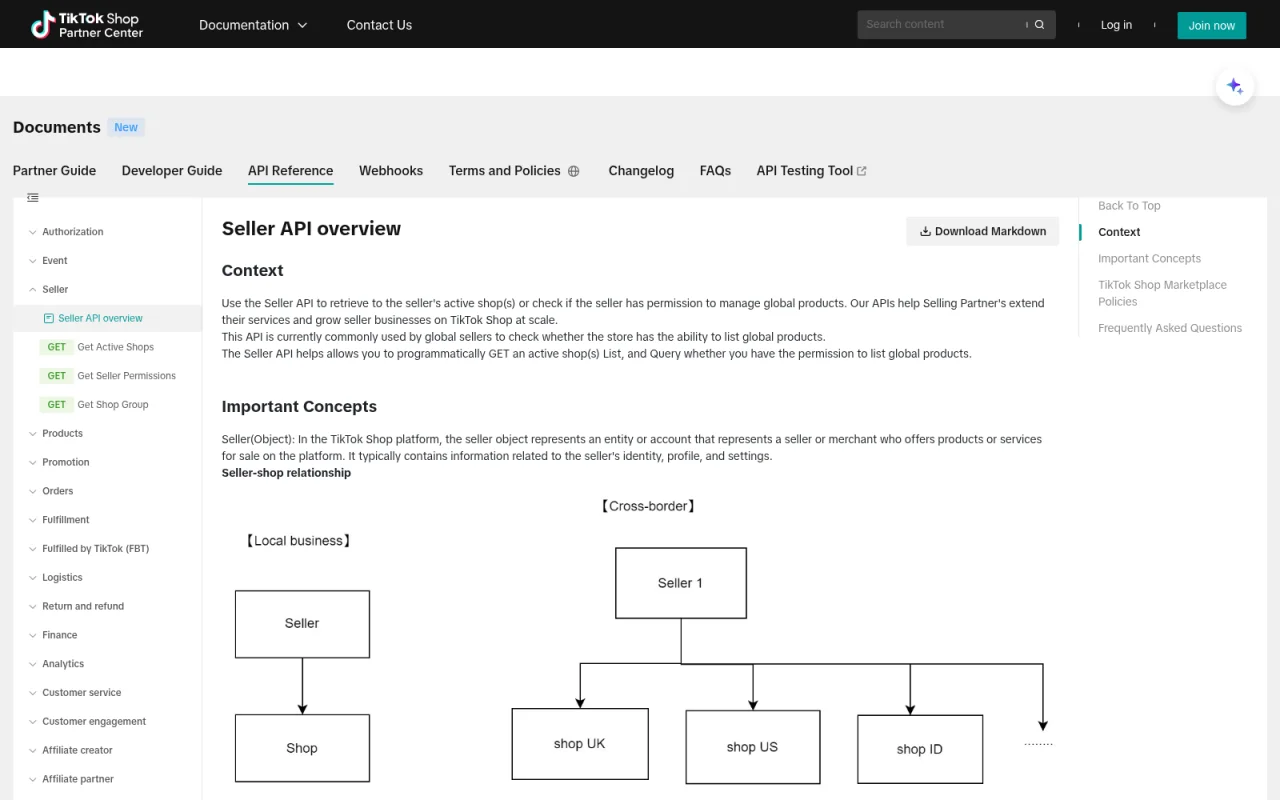Image resolution: width=1280 pixels, height=800 pixels.
Task: Click the GET badge for Get Active Shops
Action: click(57, 347)
